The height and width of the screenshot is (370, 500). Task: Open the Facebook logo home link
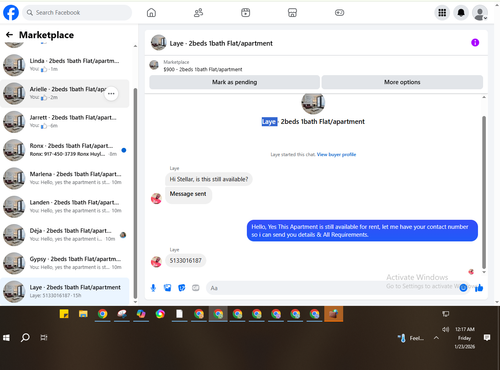click(x=11, y=13)
